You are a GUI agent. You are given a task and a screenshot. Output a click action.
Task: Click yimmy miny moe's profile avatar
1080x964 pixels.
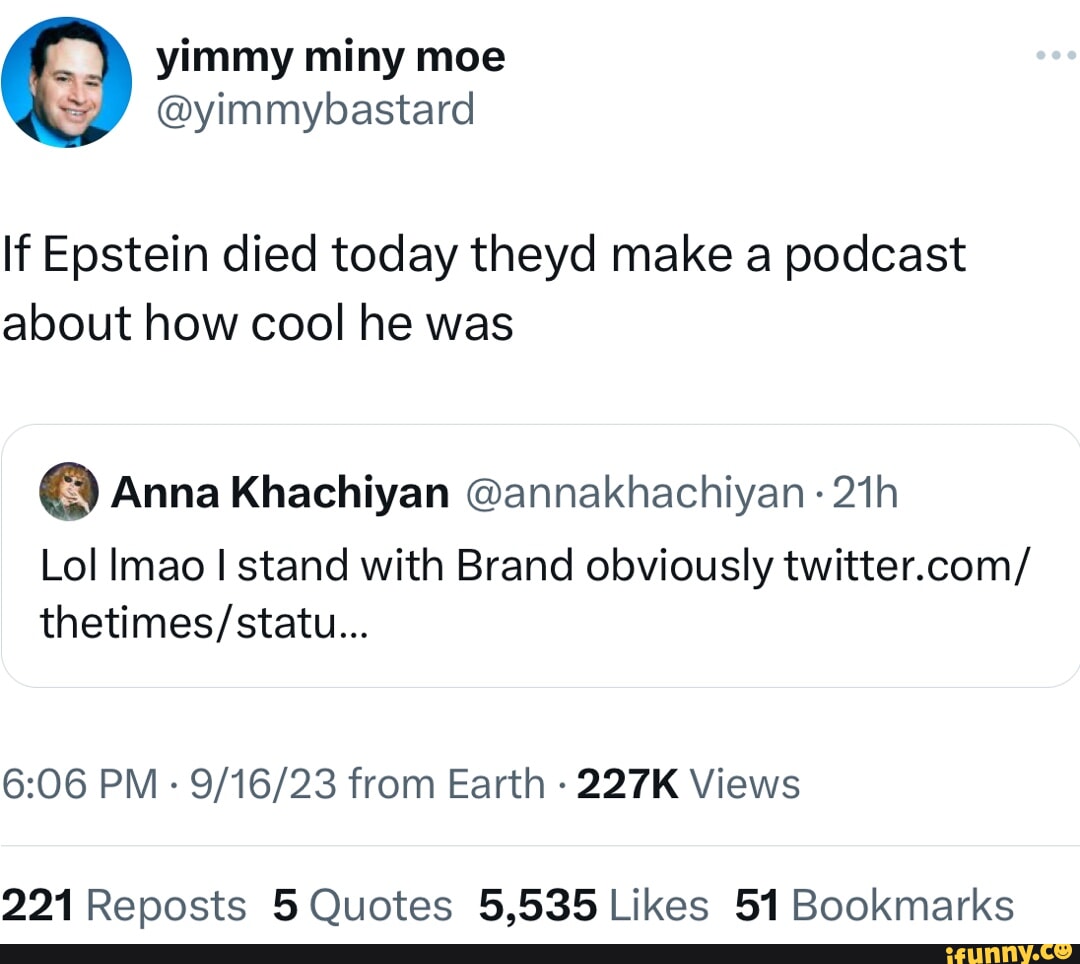[65, 81]
